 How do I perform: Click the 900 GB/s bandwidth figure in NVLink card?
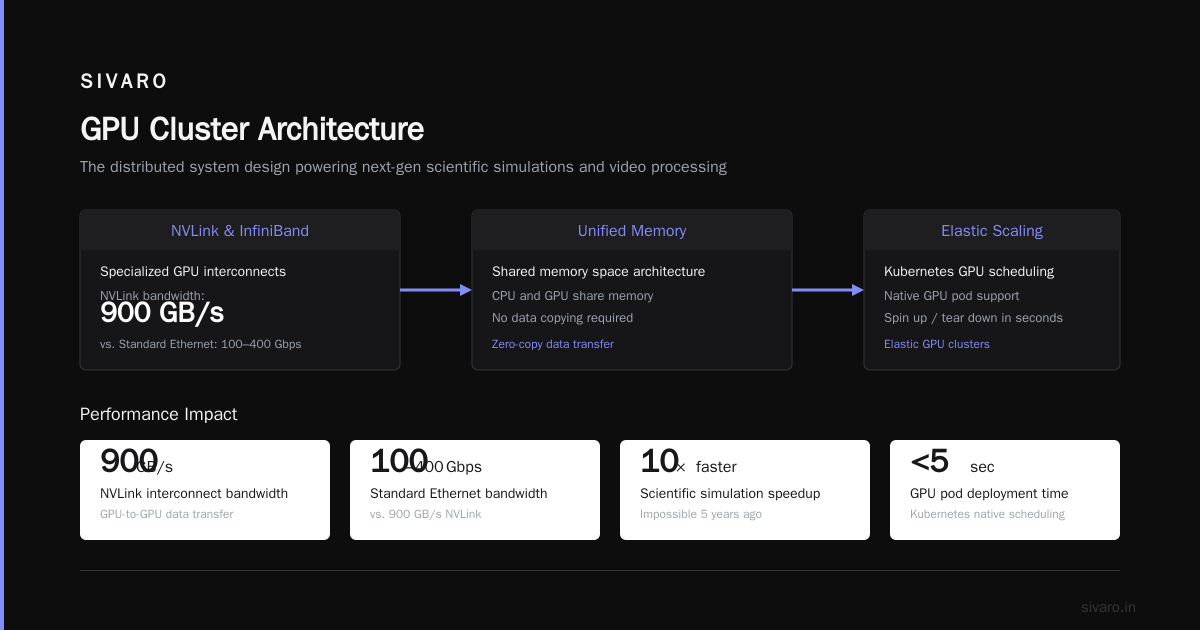[162, 313]
